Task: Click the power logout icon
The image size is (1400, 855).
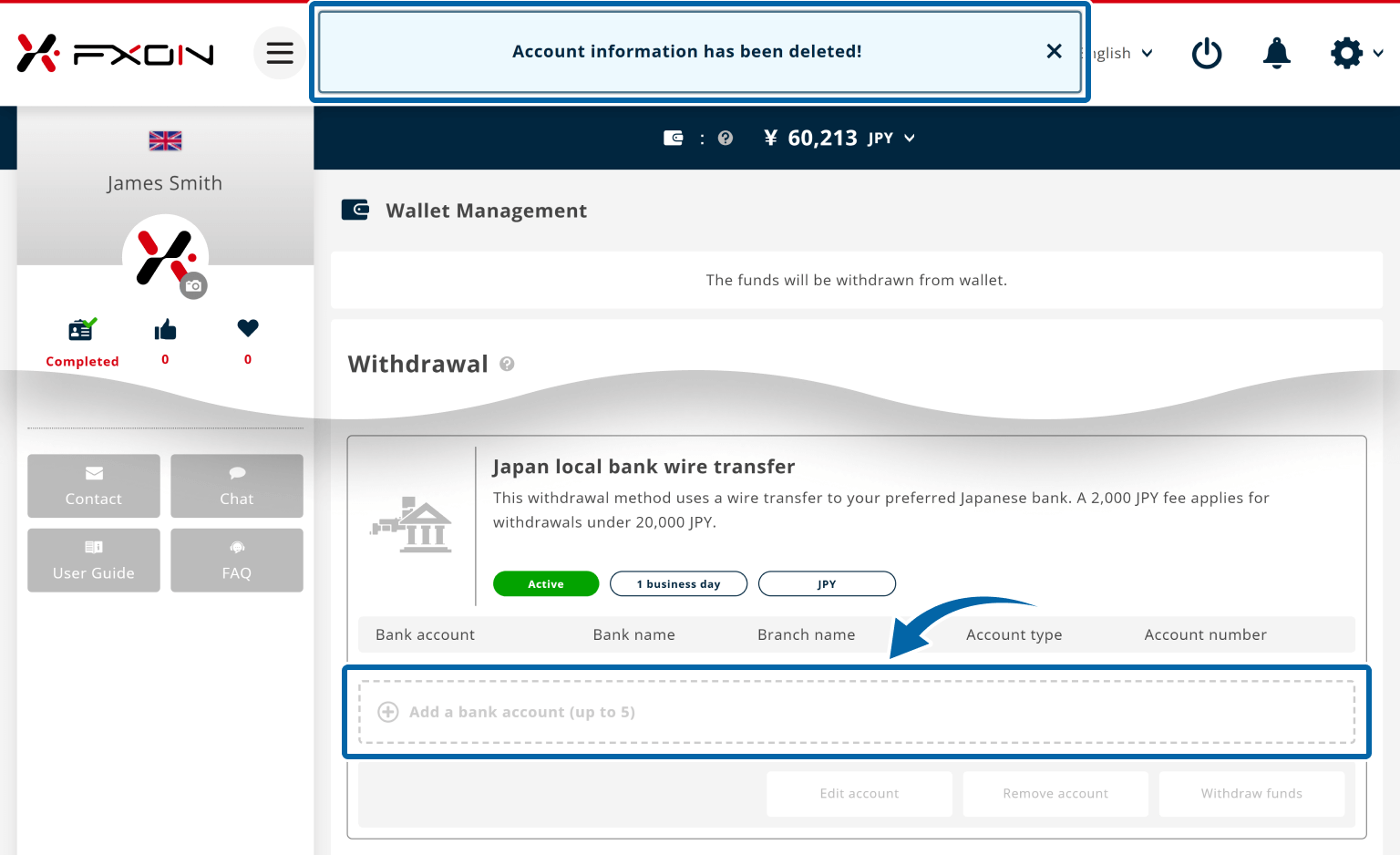Action: (x=1207, y=53)
